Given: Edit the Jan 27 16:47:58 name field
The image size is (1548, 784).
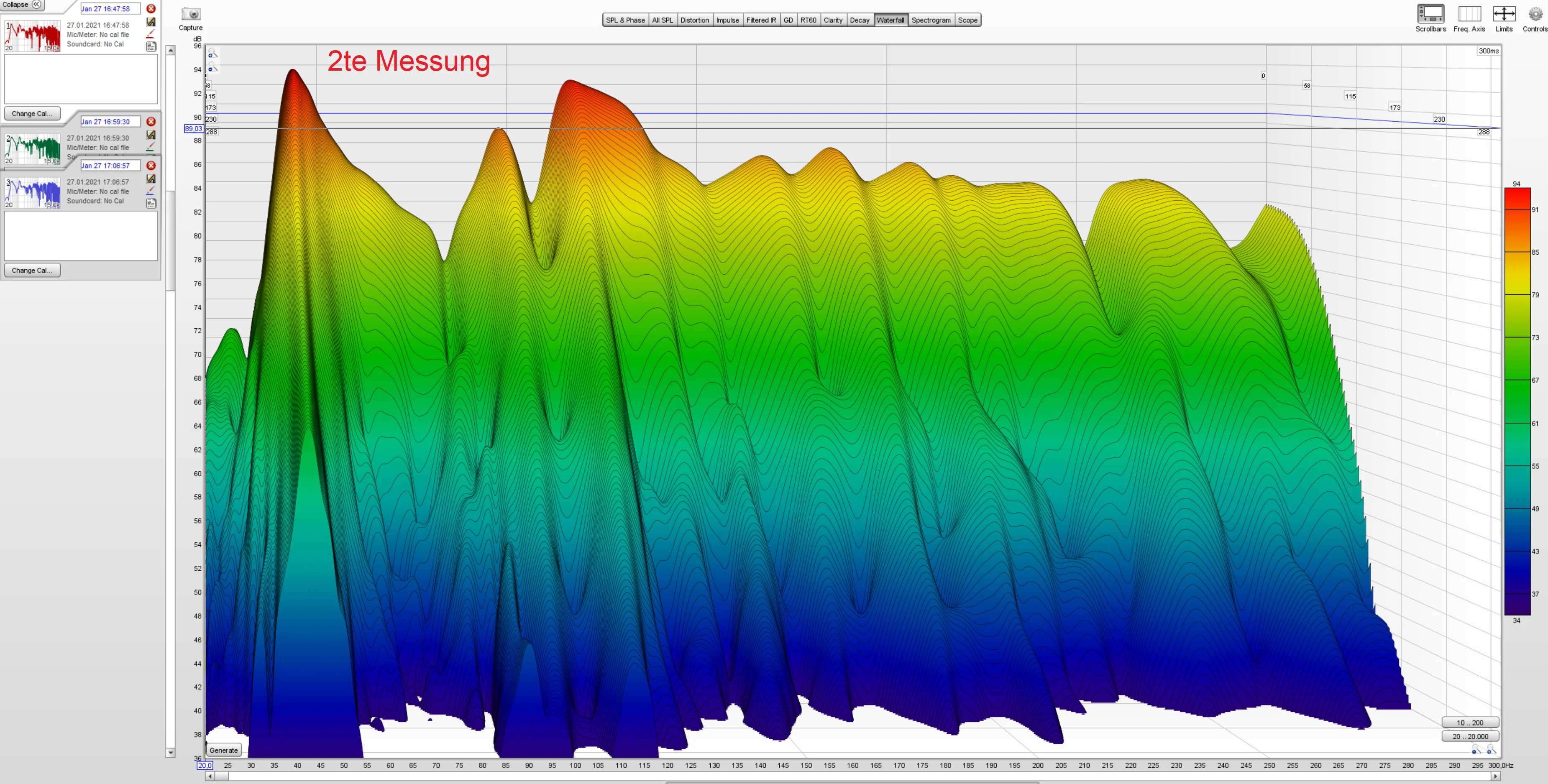Looking at the screenshot, I should (x=110, y=8).
